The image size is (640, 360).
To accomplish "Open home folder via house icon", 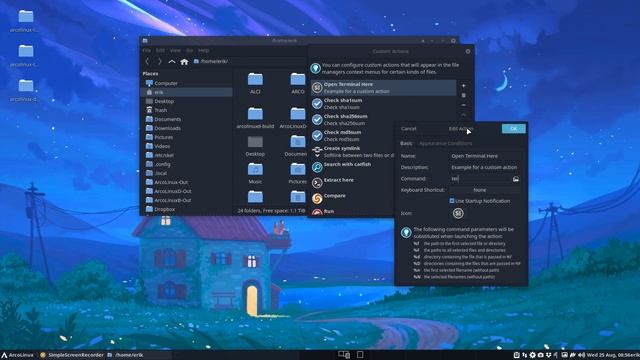I will coord(184,62).
